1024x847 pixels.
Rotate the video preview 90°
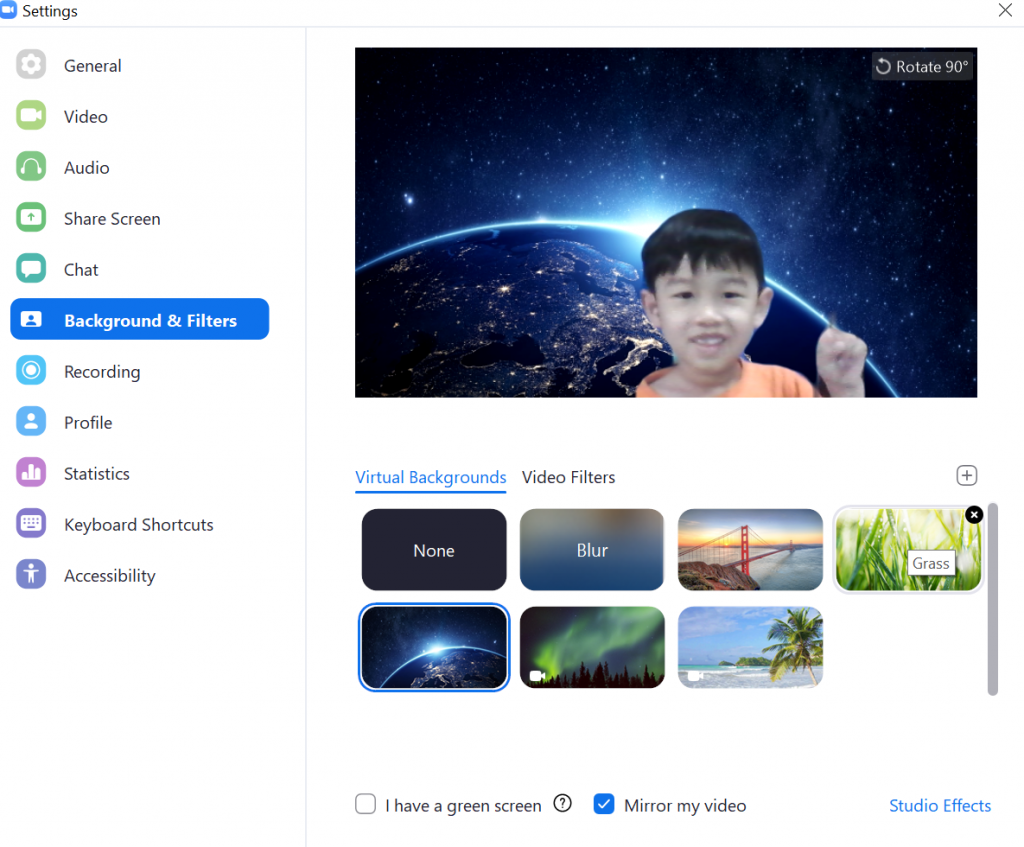tap(922, 67)
